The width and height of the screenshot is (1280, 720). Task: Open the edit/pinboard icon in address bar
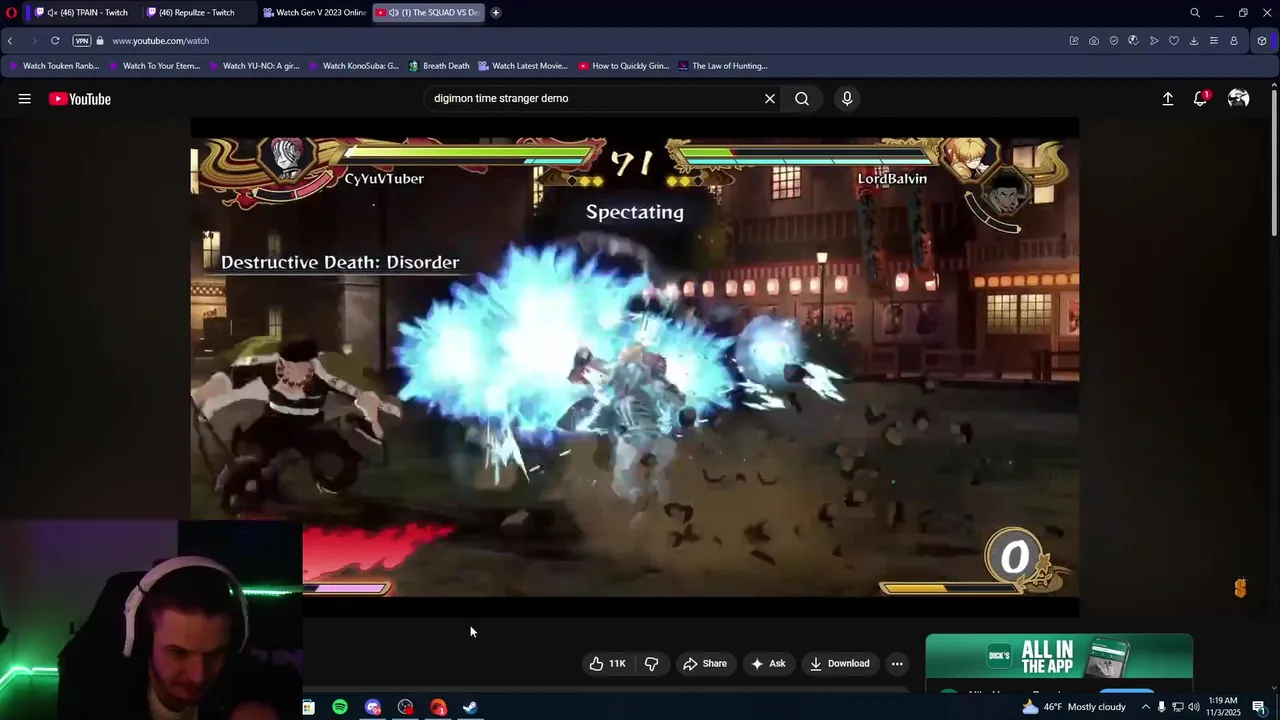pos(1074,41)
